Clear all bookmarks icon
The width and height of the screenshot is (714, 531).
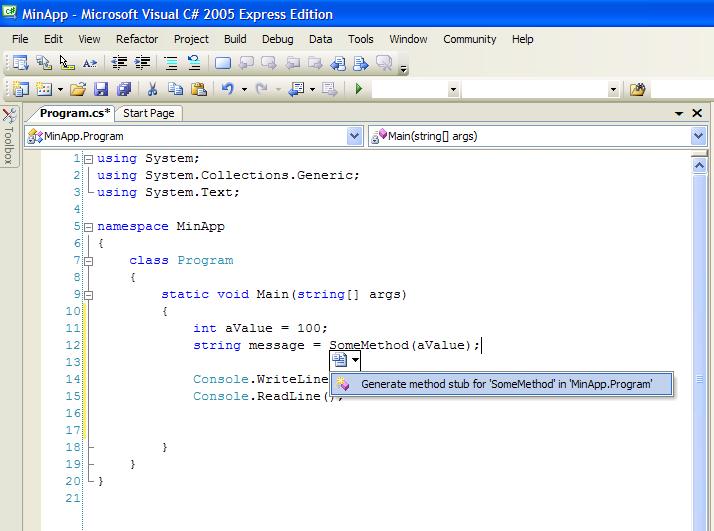point(384,62)
